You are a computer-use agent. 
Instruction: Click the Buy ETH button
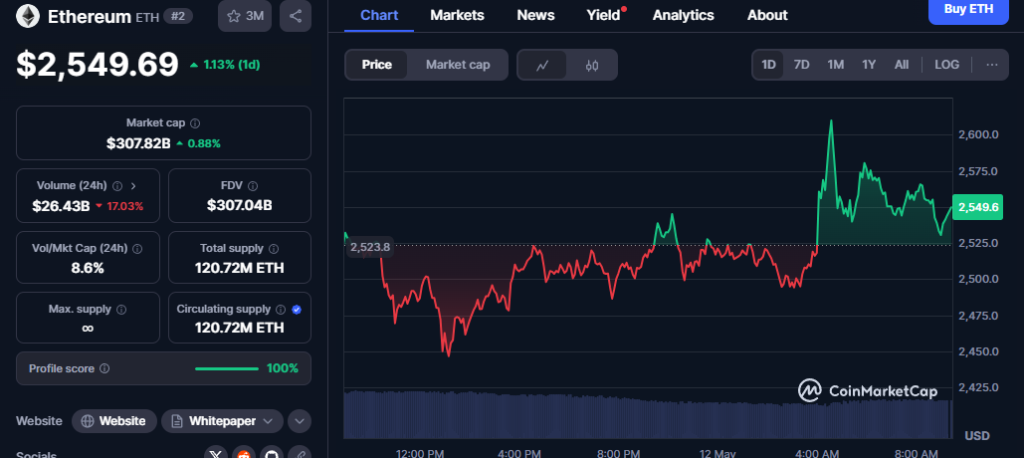pyautogui.click(x=968, y=10)
